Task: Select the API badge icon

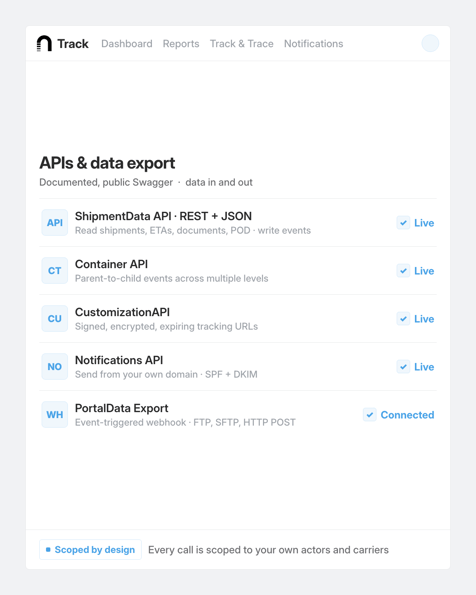Action: click(x=55, y=223)
